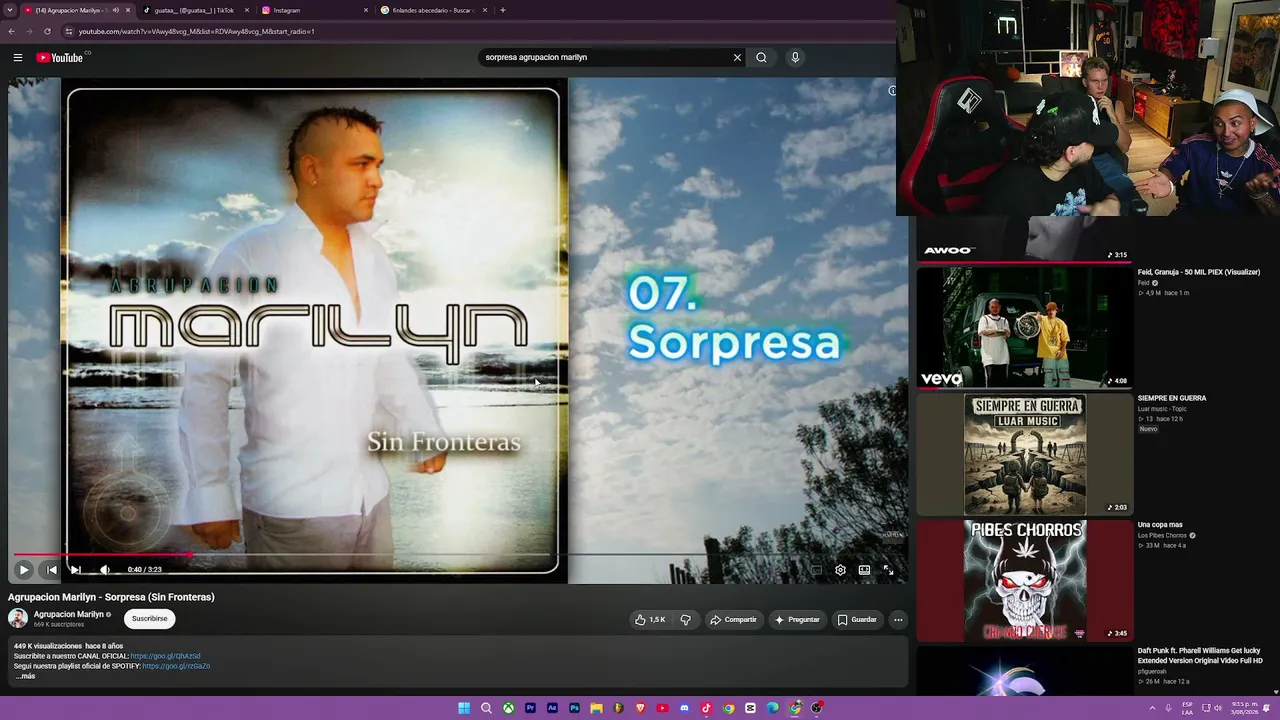Open Discord from the taskbar

[x=684, y=708]
